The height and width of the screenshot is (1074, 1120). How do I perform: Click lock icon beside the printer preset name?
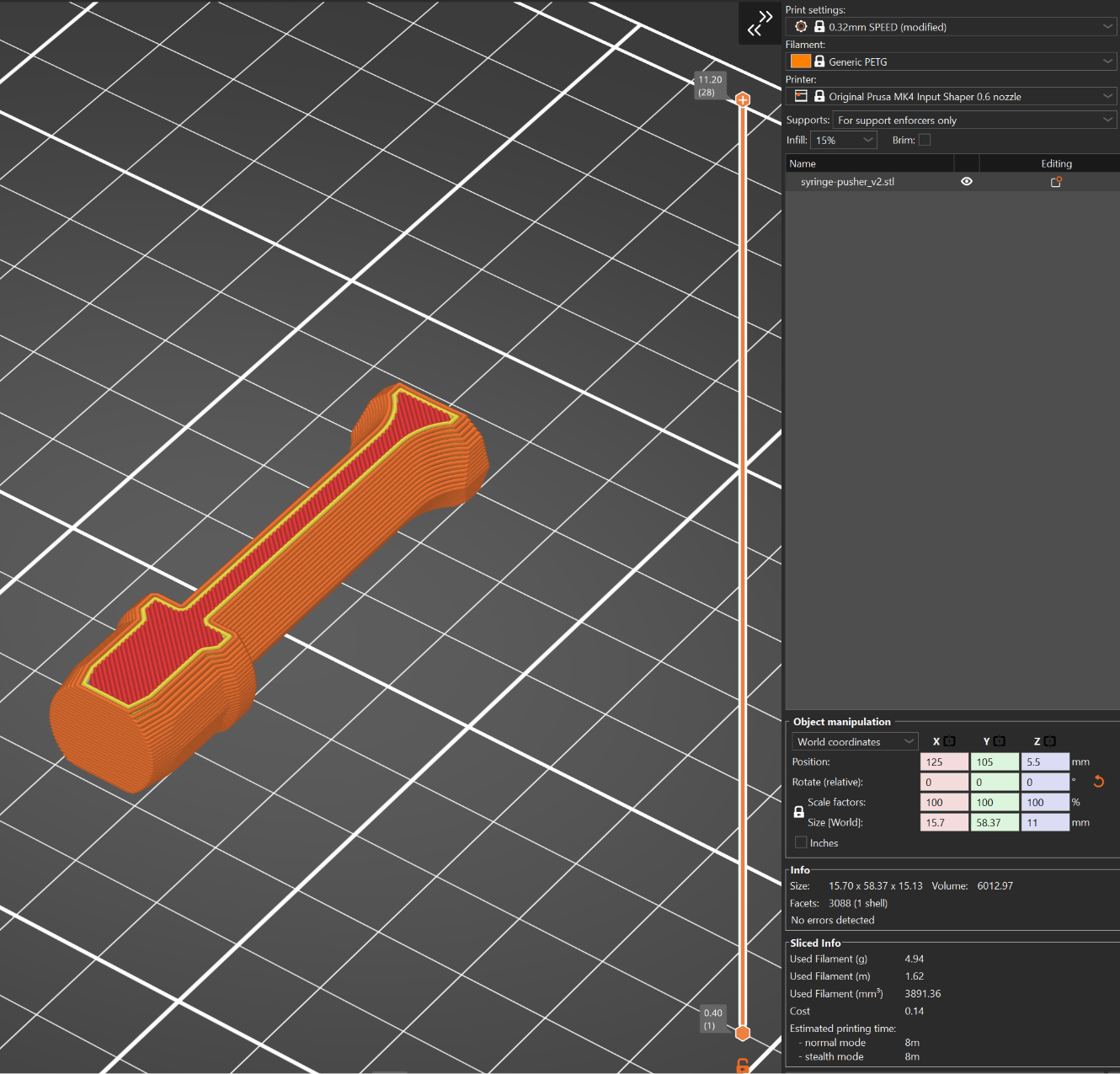(819, 96)
